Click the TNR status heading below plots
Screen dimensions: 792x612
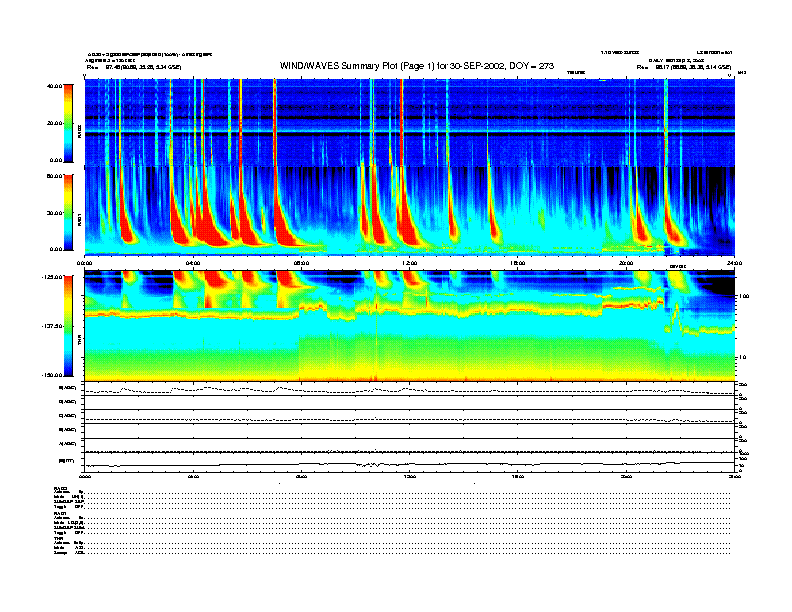[58, 538]
